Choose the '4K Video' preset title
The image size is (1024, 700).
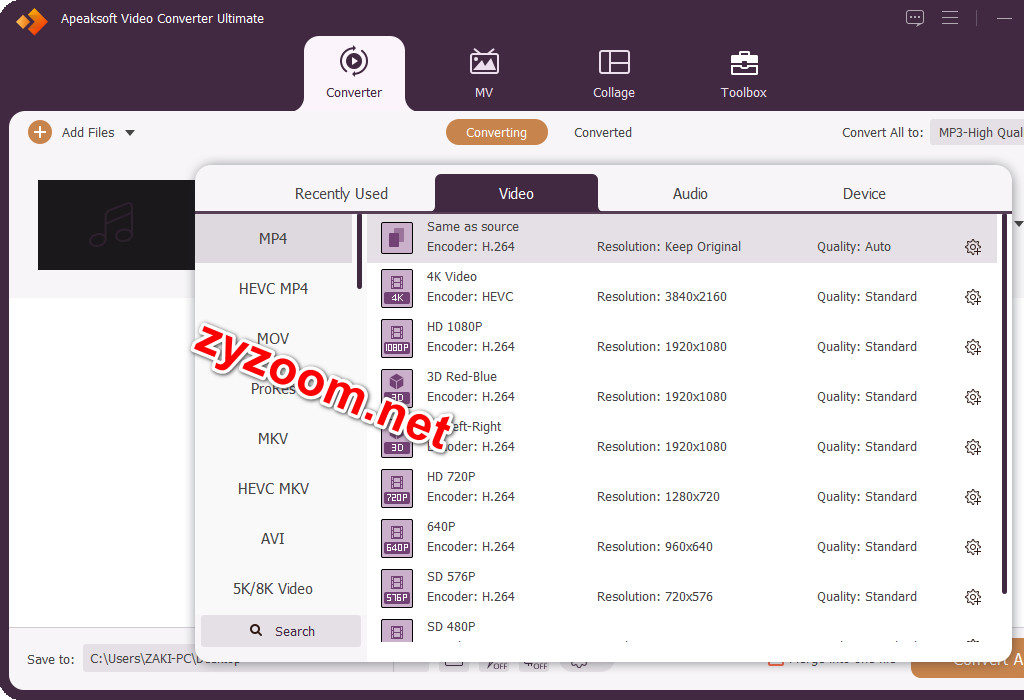452,277
